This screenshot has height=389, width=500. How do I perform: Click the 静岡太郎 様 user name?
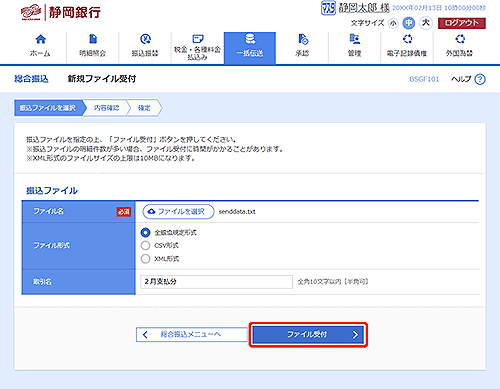[364, 8]
